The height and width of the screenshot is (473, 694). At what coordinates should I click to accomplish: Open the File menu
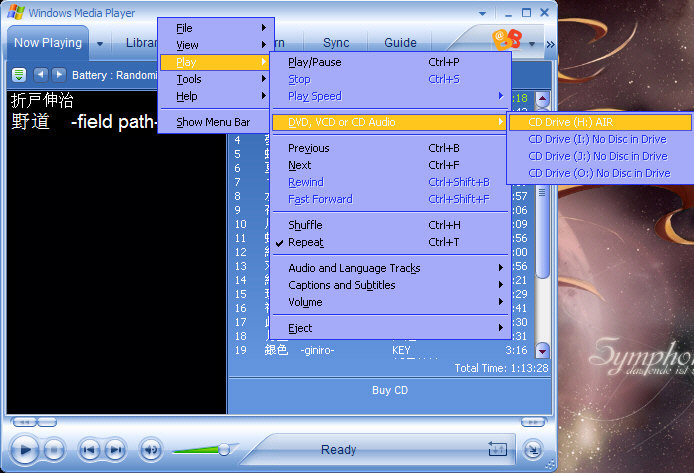(x=216, y=28)
